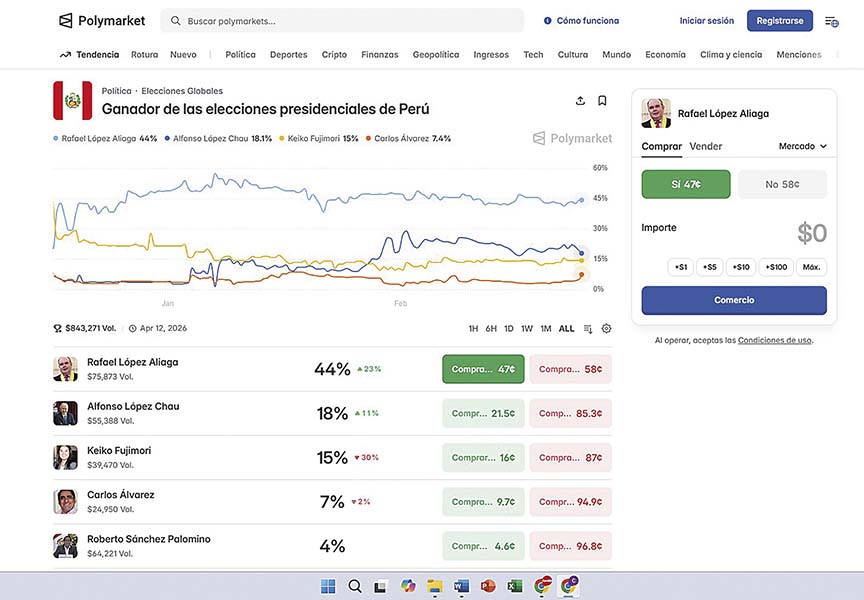Viewport: 864px width, 600px height.
Task: Click the Tendencia trending arrow icon
Action: pos(65,55)
